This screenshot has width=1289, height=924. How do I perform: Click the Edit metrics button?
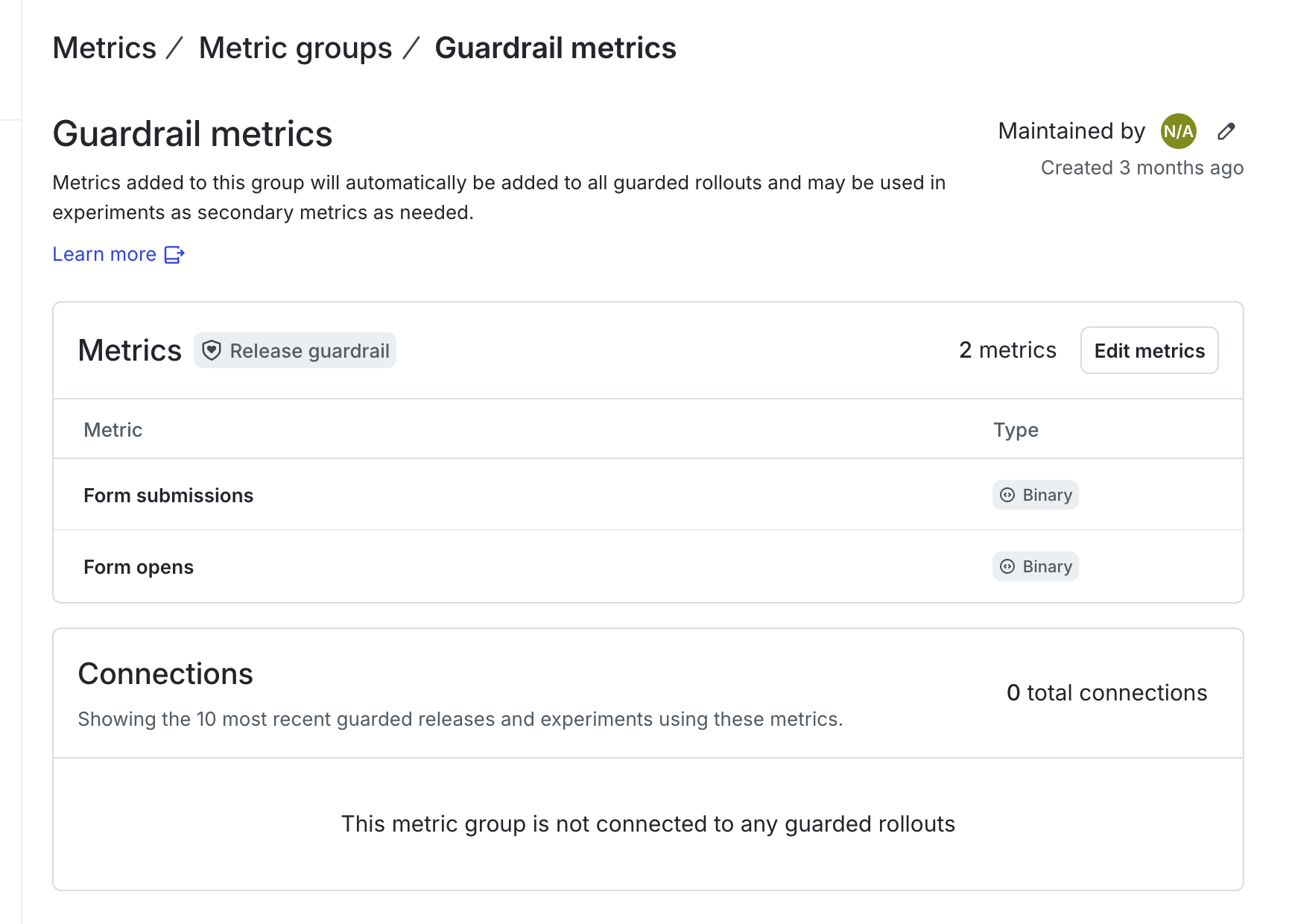pyautogui.click(x=1148, y=350)
